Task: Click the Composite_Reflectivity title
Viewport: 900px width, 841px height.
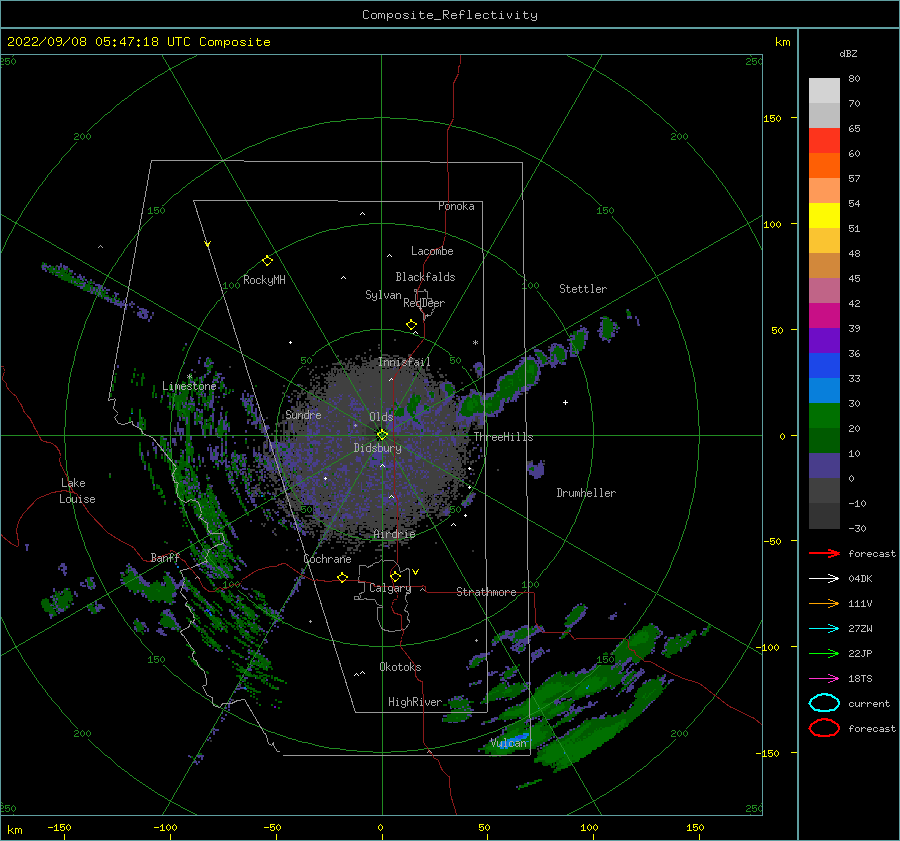Action: click(x=449, y=15)
